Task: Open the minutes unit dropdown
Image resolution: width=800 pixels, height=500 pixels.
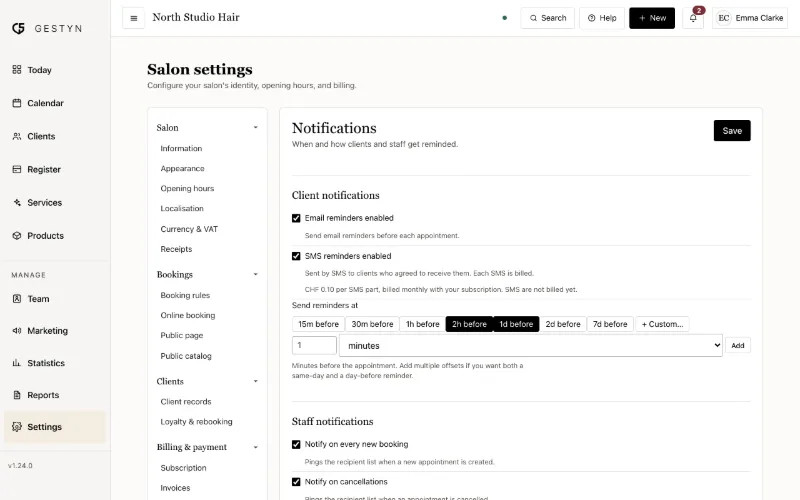Action: click(x=531, y=345)
